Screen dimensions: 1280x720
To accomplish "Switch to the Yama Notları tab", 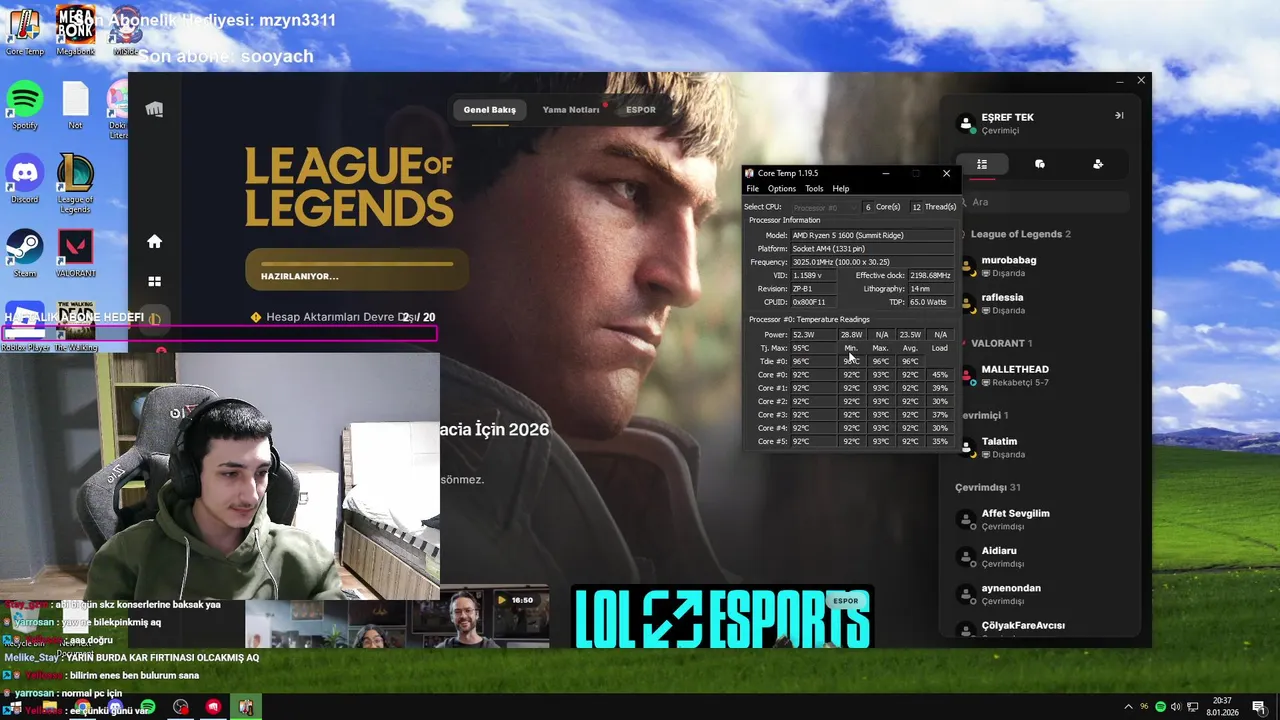I will [x=571, y=110].
